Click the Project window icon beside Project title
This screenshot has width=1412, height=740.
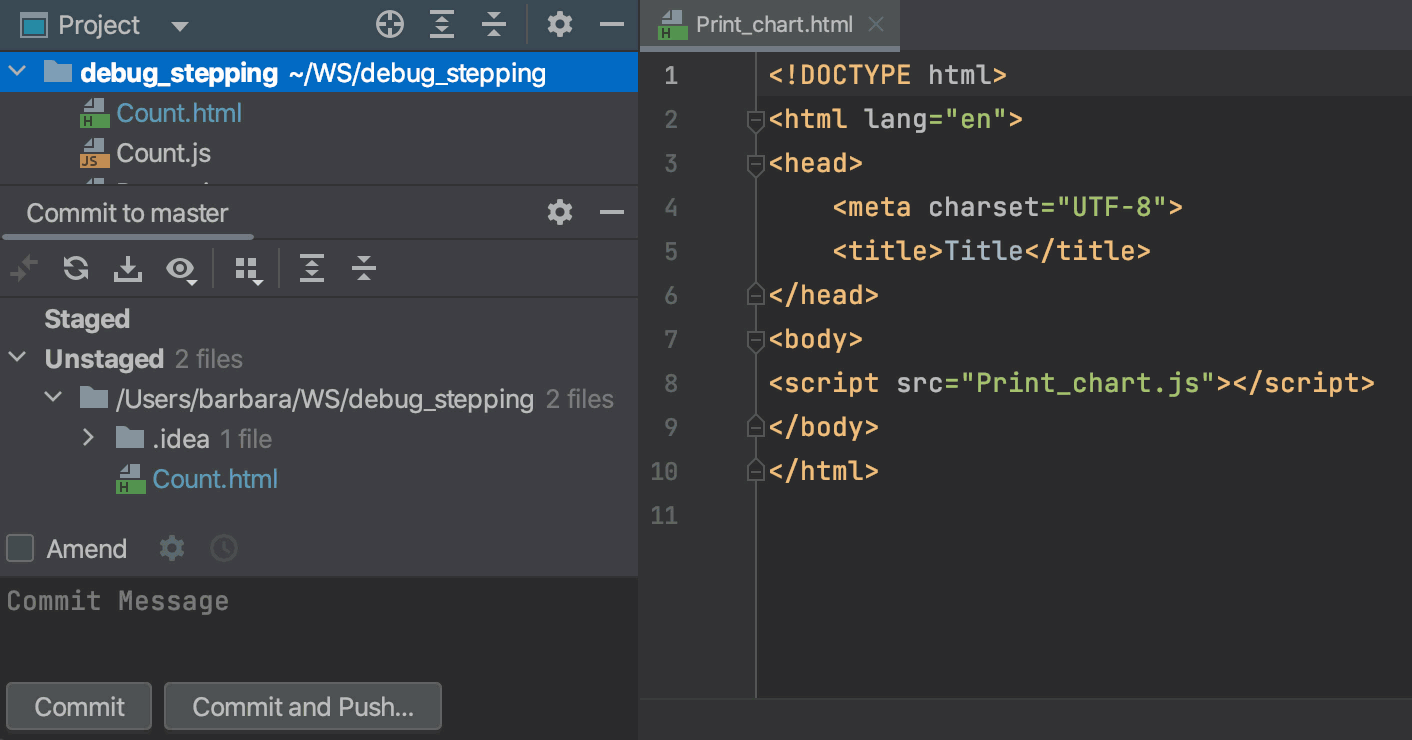click(34, 25)
